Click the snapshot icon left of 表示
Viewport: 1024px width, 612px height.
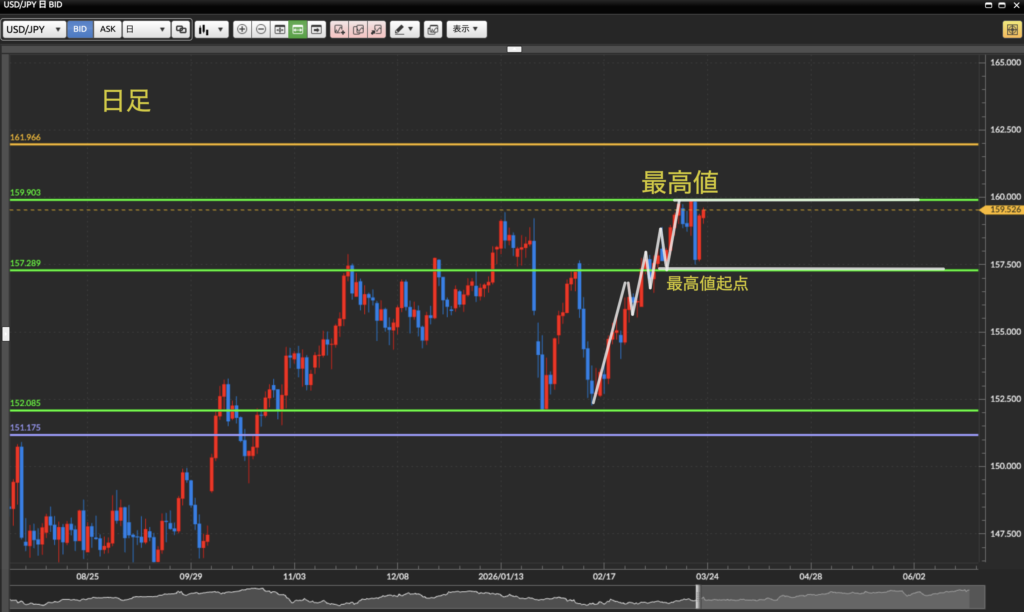point(432,30)
